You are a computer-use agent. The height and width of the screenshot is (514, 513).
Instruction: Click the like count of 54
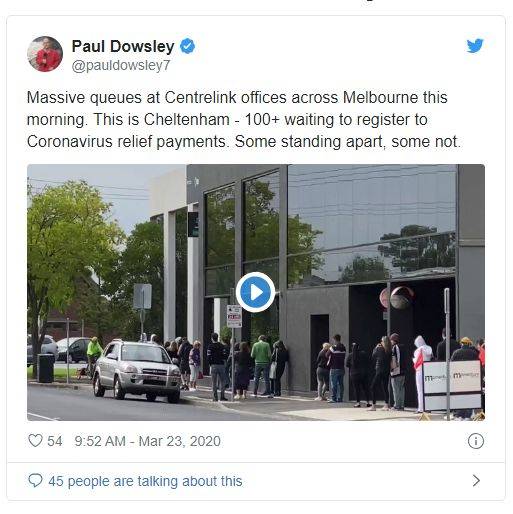tap(55, 441)
